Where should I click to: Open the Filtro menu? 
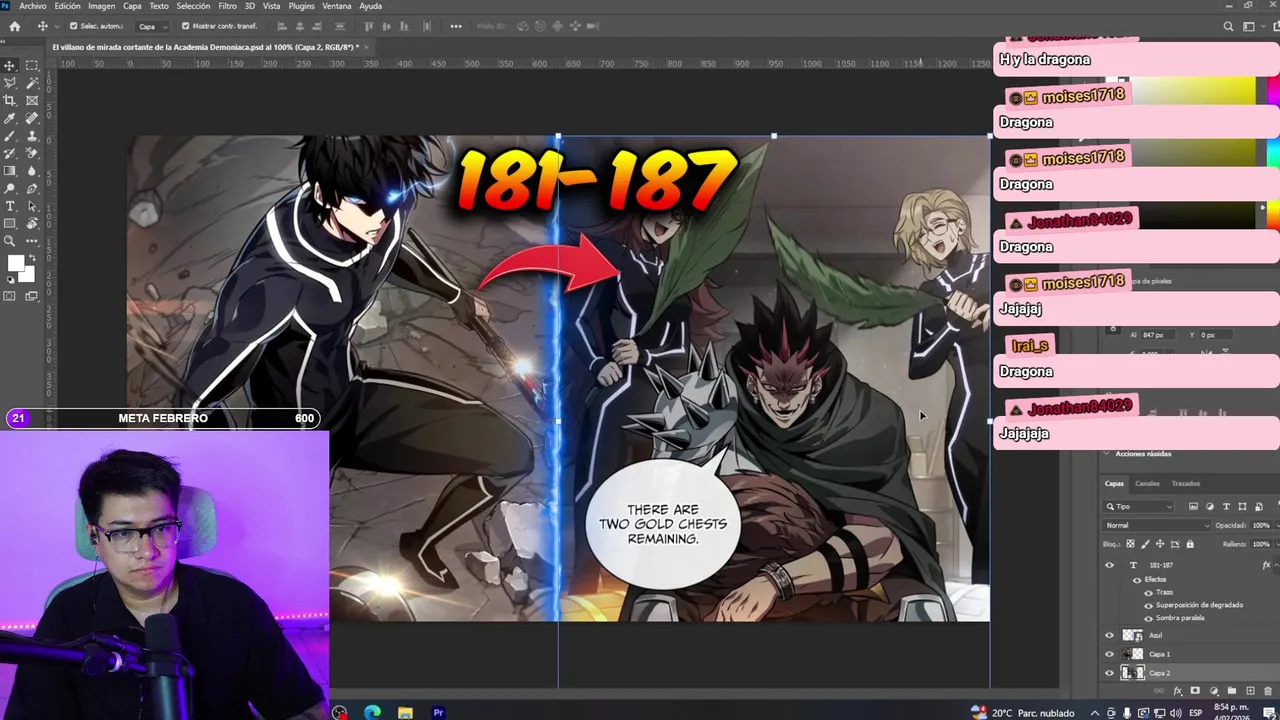[x=227, y=6]
